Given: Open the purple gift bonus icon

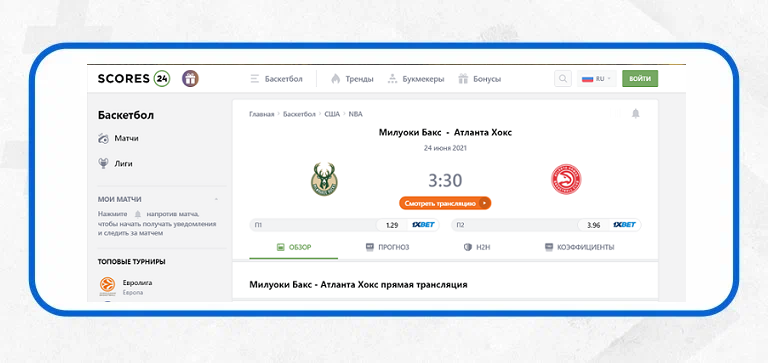Looking at the screenshot, I should click(191, 78).
